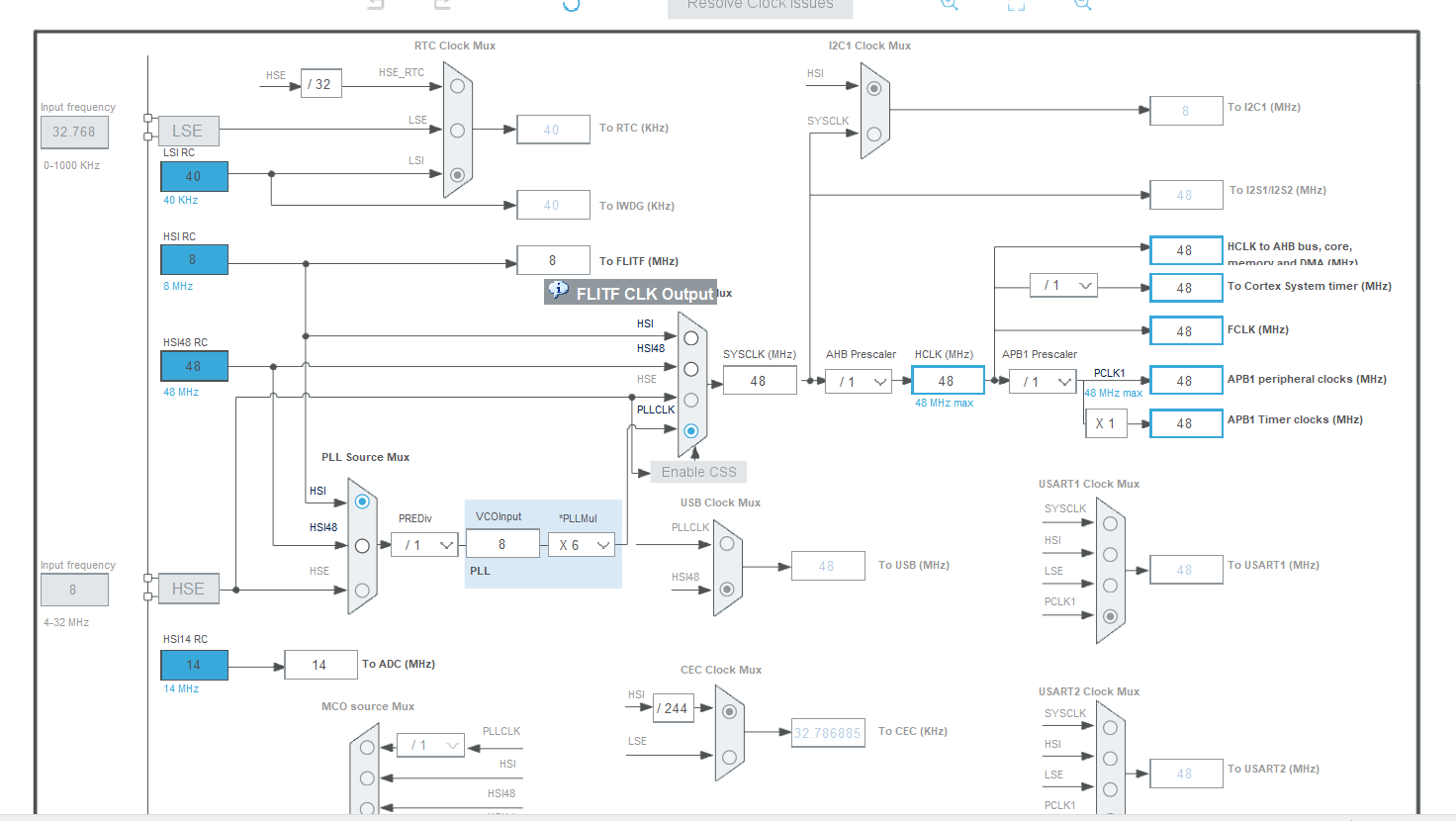Click the Enable CSS button
This screenshot has height=821, width=1456.
coord(698,472)
